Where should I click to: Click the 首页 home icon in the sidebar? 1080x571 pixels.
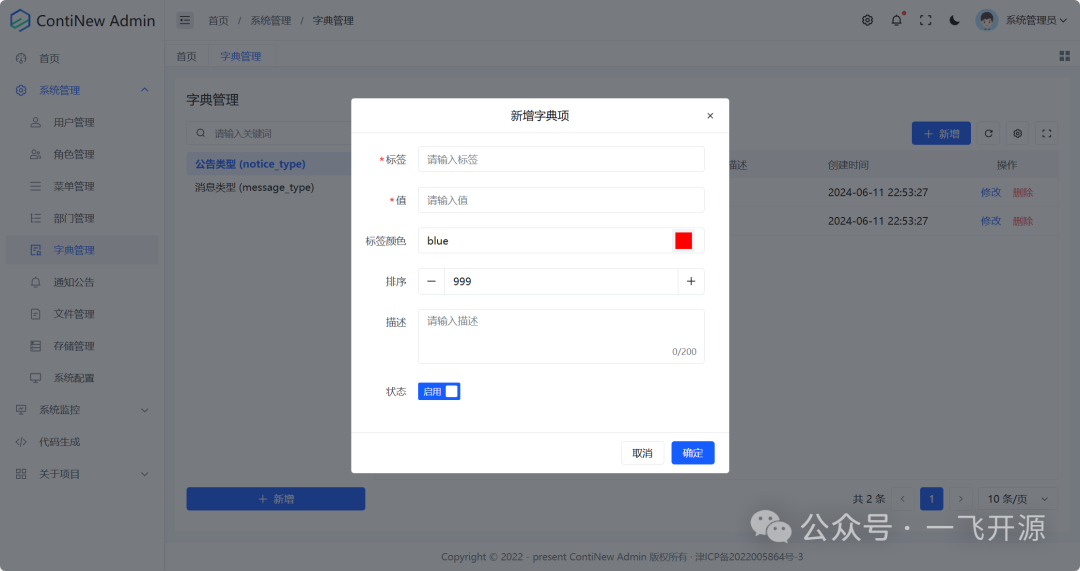(21, 59)
